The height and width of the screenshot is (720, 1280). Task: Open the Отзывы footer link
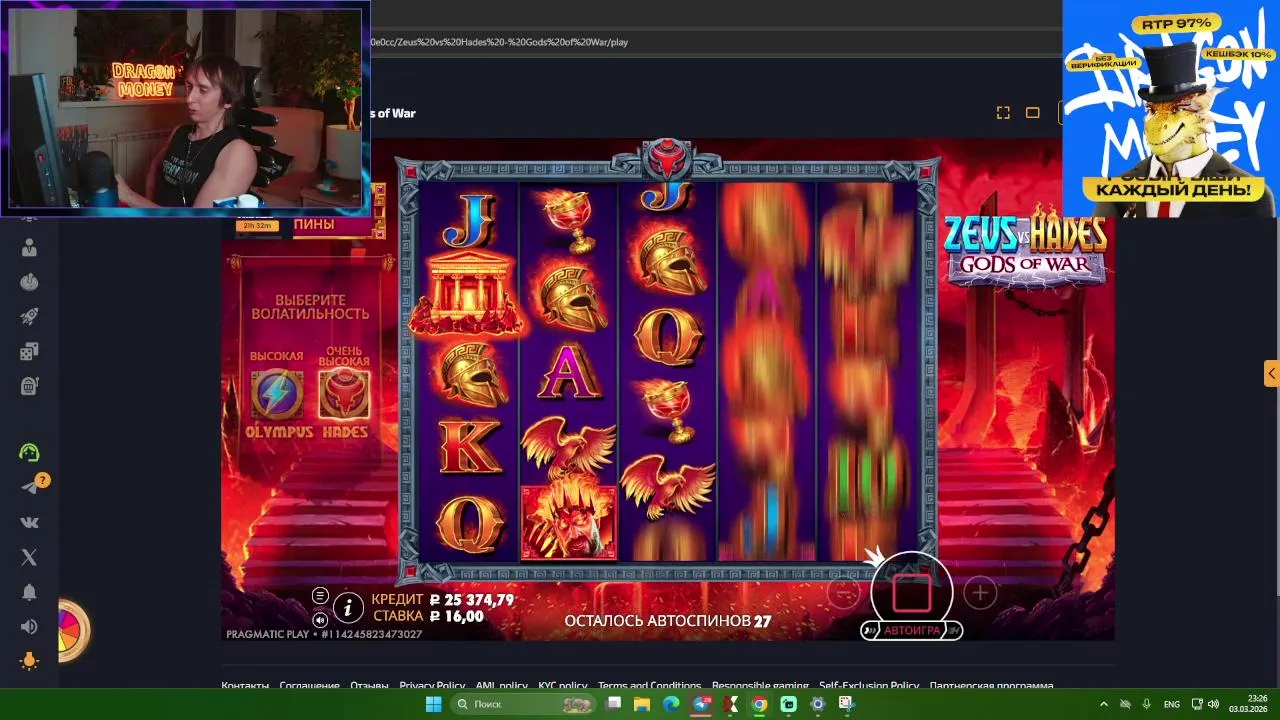369,686
